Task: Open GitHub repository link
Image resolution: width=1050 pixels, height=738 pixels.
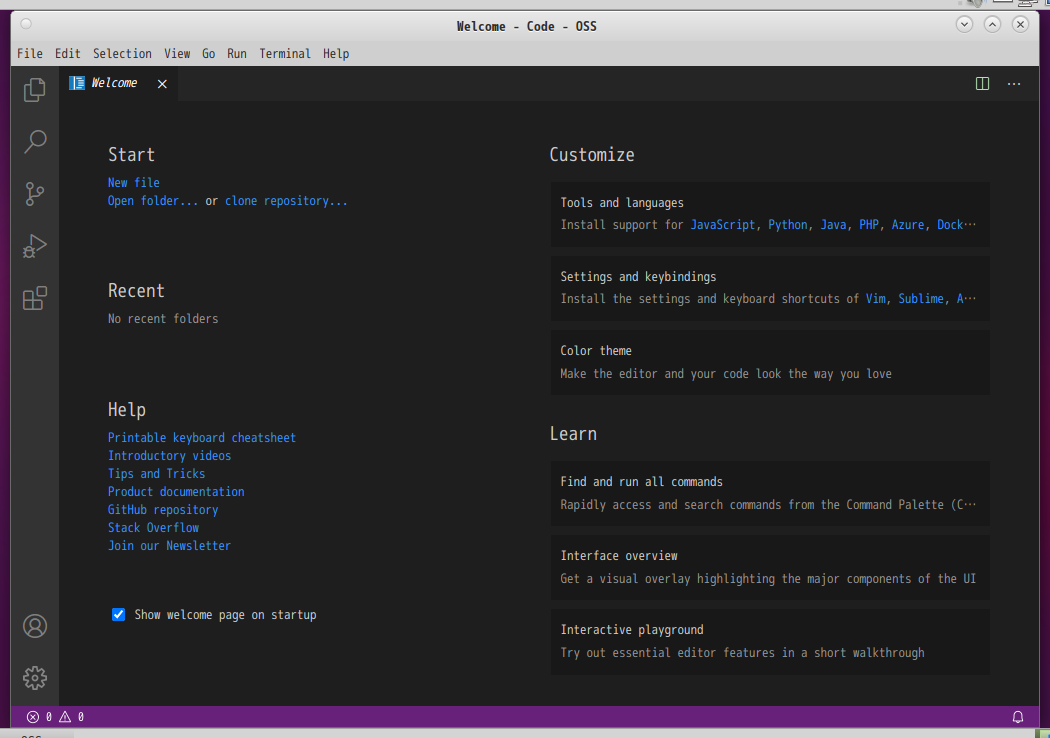Action: click(x=163, y=510)
